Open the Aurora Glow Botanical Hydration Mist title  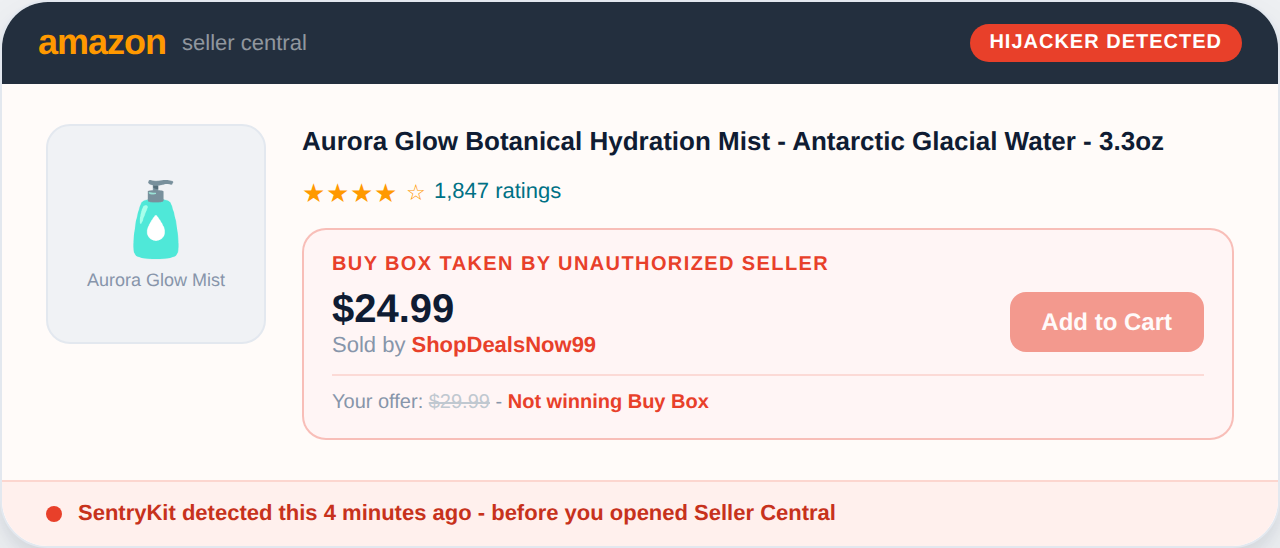tap(732, 142)
